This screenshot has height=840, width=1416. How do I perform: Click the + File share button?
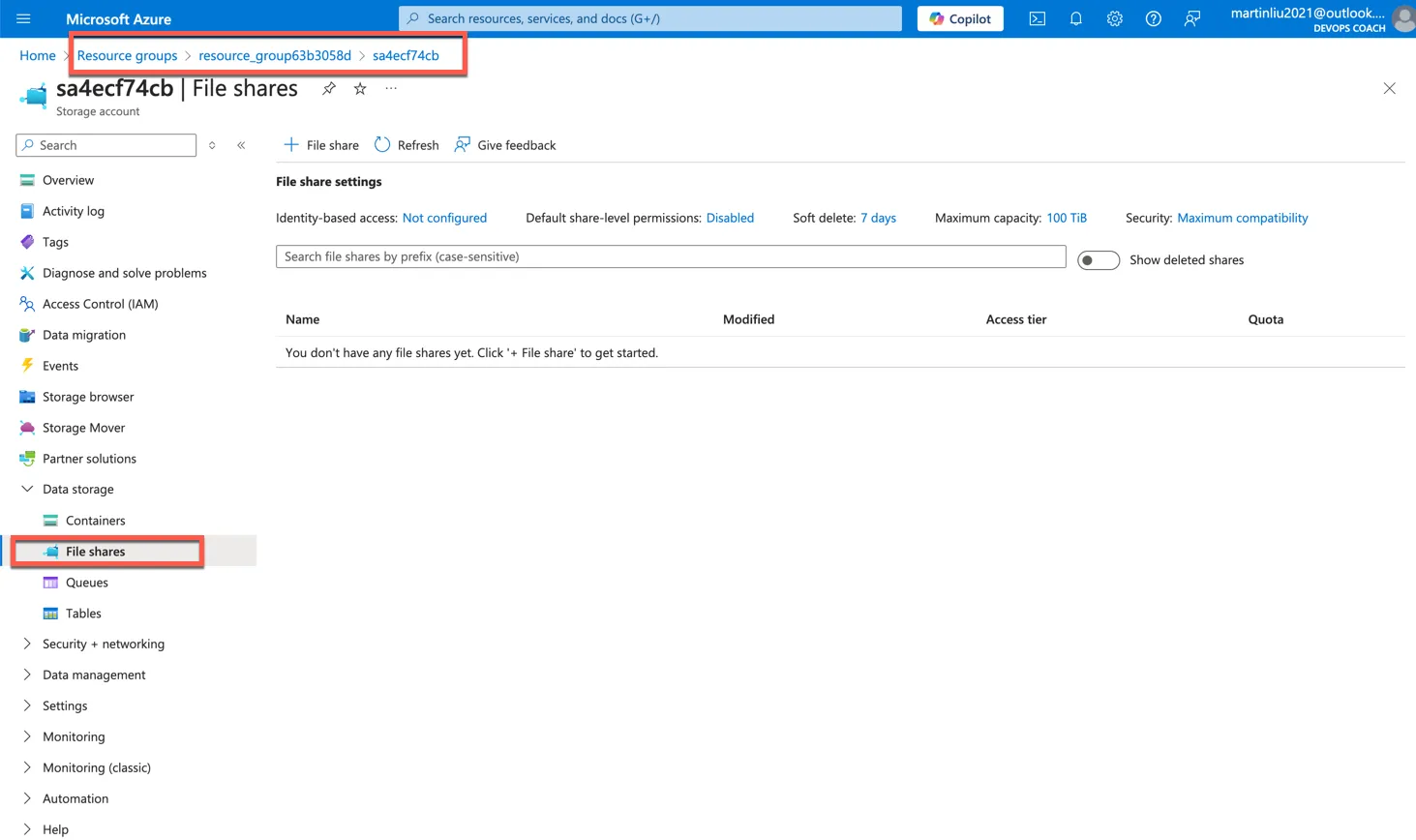coord(320,145)
